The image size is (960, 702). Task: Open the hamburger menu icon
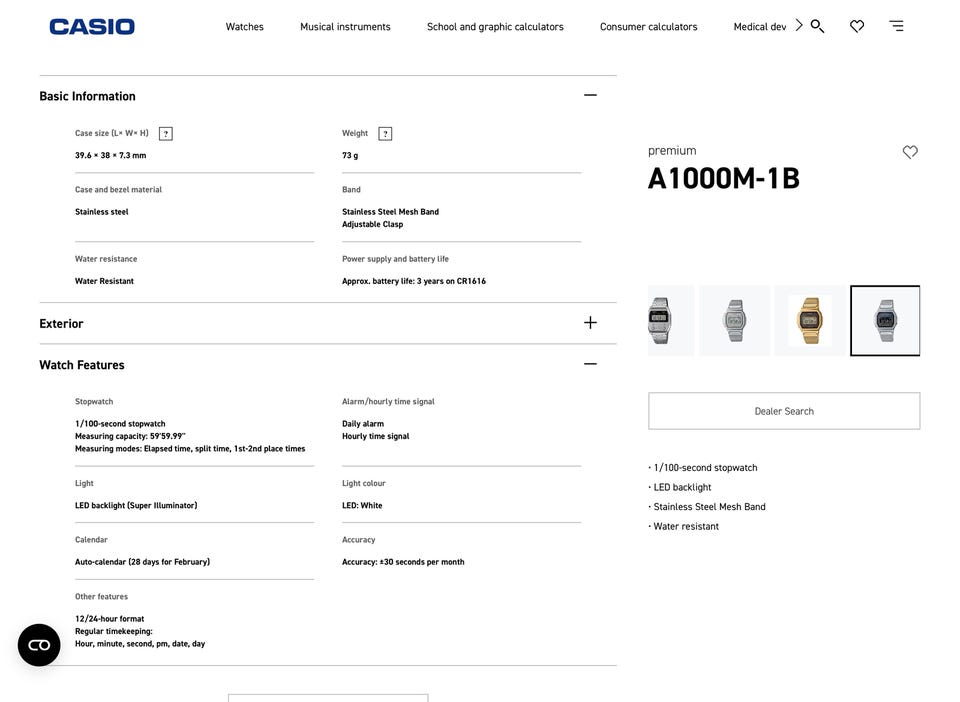[x=896, y=26]
